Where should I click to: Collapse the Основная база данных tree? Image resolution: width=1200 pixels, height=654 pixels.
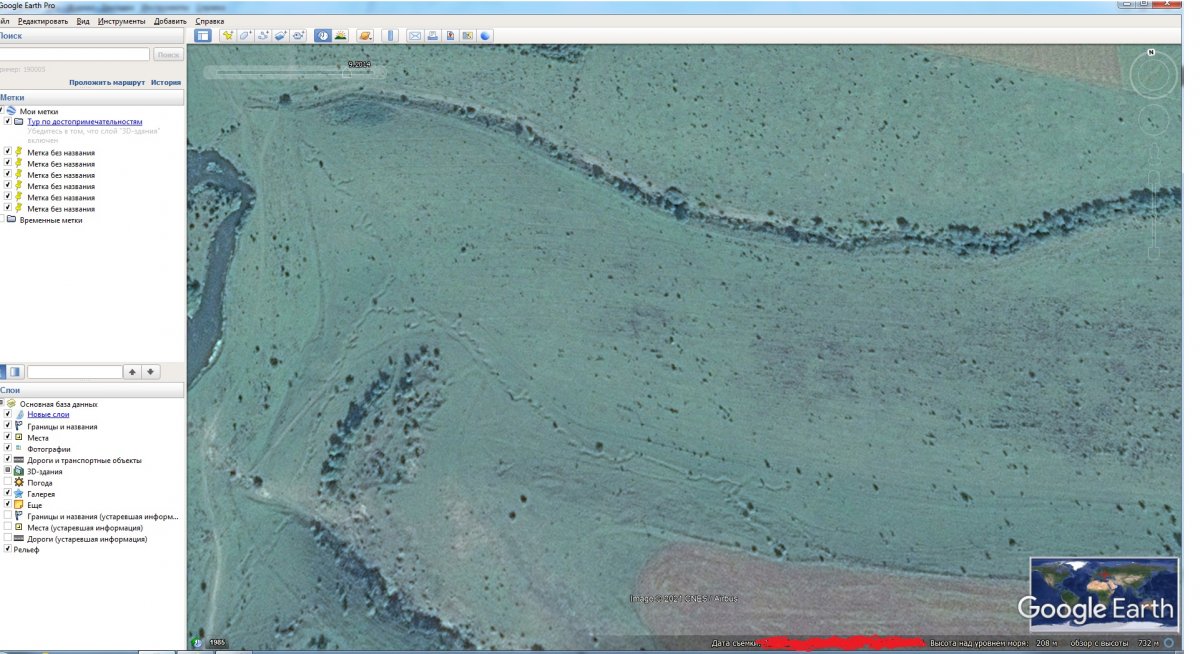[x=2, y=404]
